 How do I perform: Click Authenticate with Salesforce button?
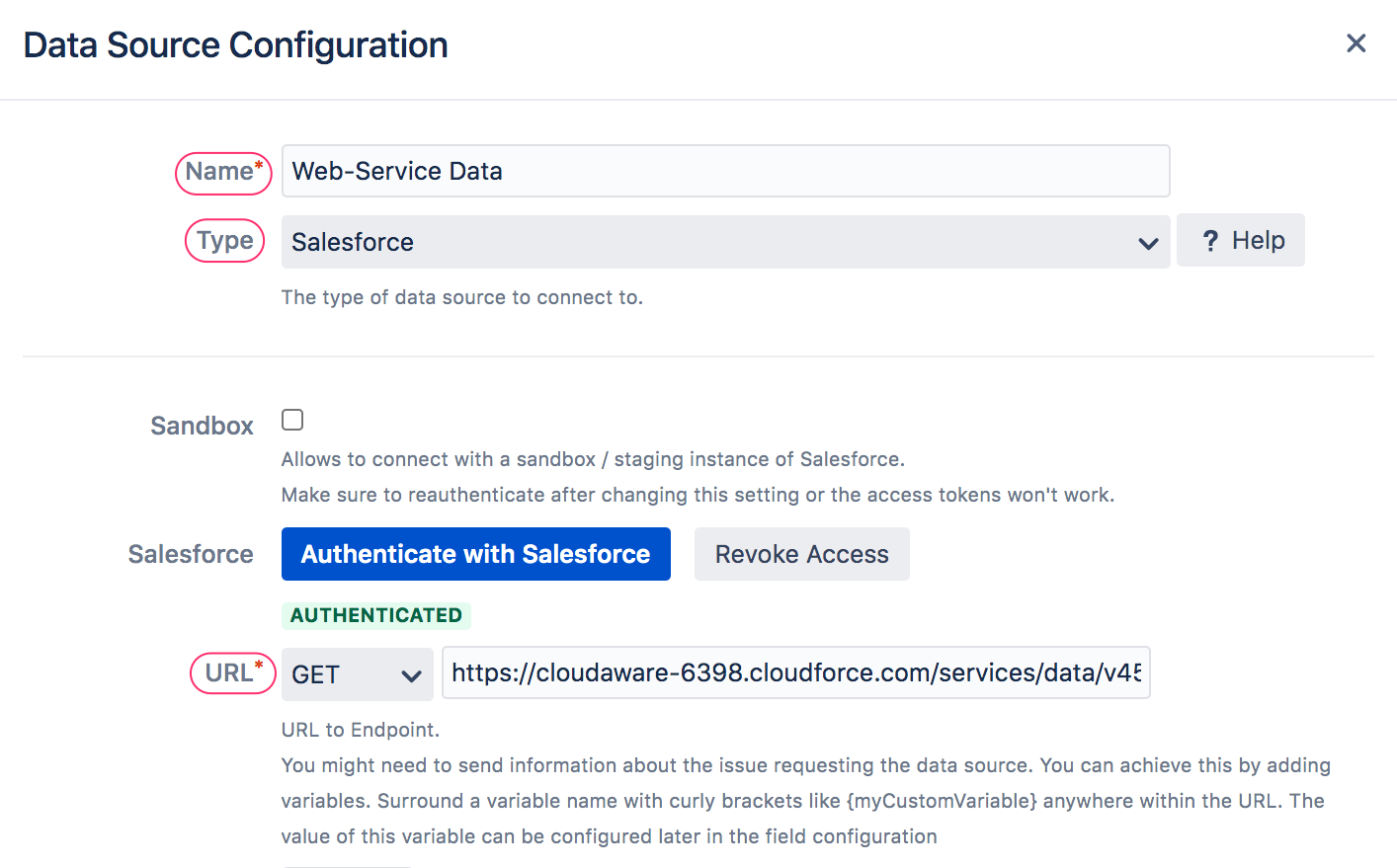click(475, 554)
